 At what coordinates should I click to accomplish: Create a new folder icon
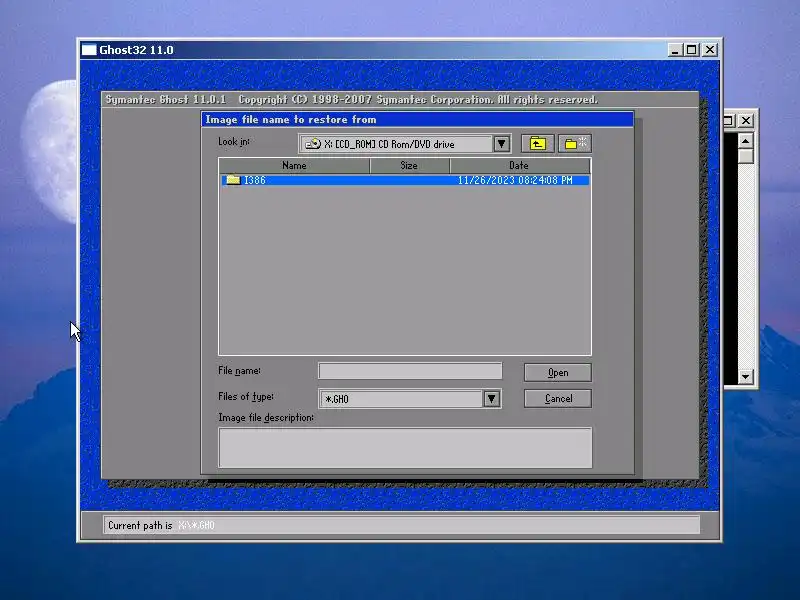coord(575,144)
